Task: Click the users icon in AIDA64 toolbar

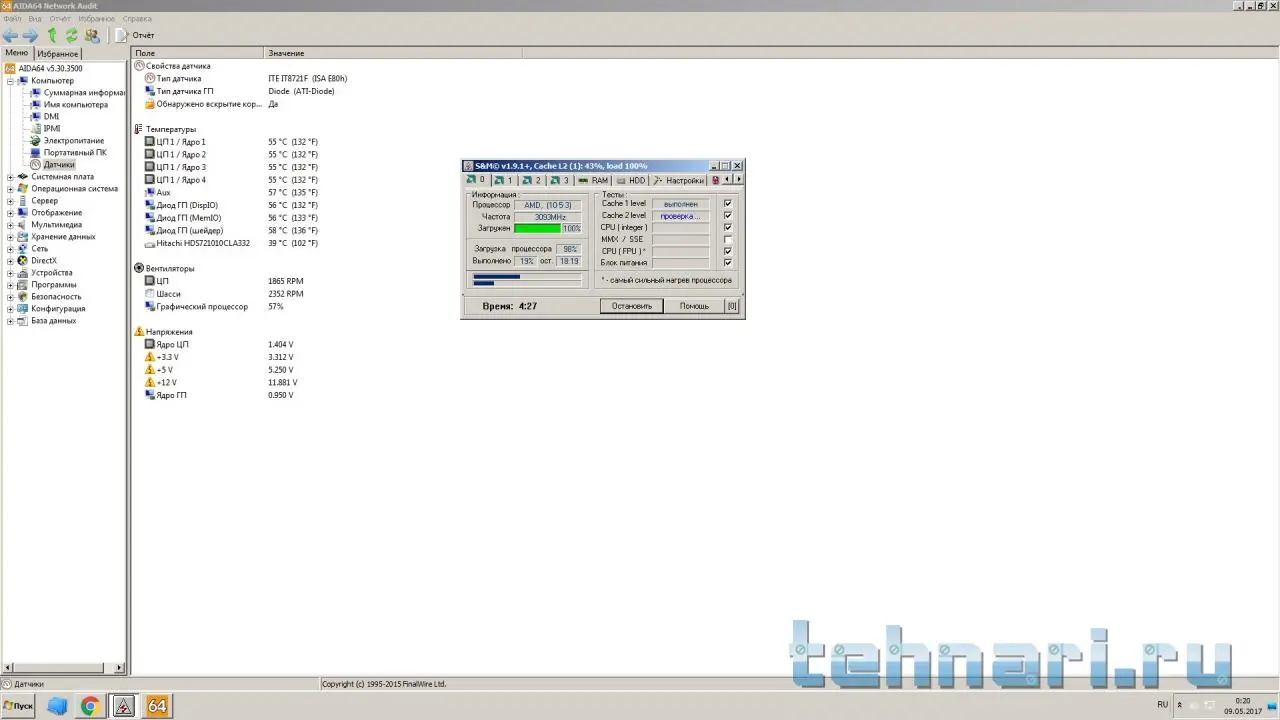Action: (92, 35)
